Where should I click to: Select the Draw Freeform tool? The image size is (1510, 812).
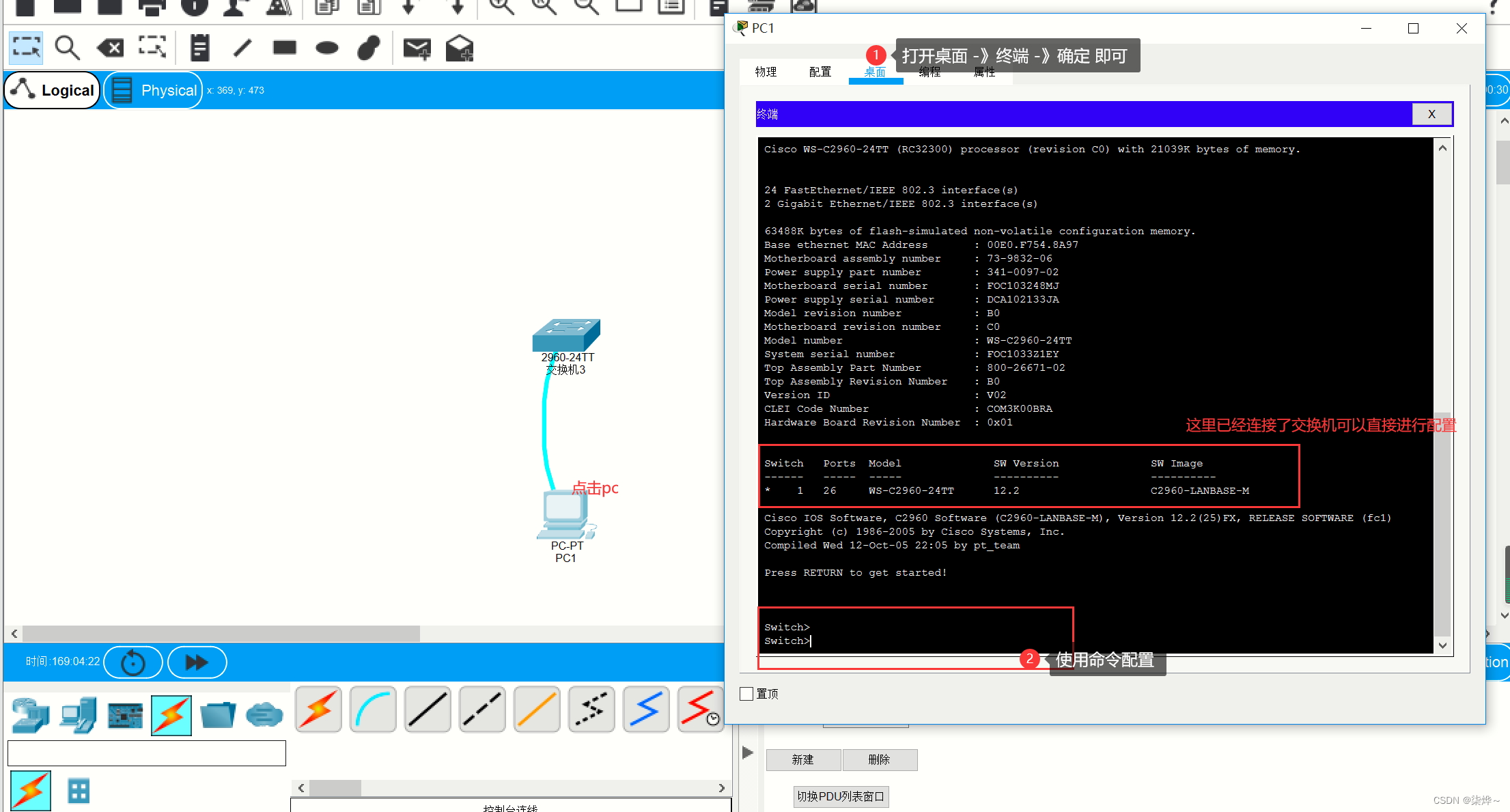coord(369,48)
